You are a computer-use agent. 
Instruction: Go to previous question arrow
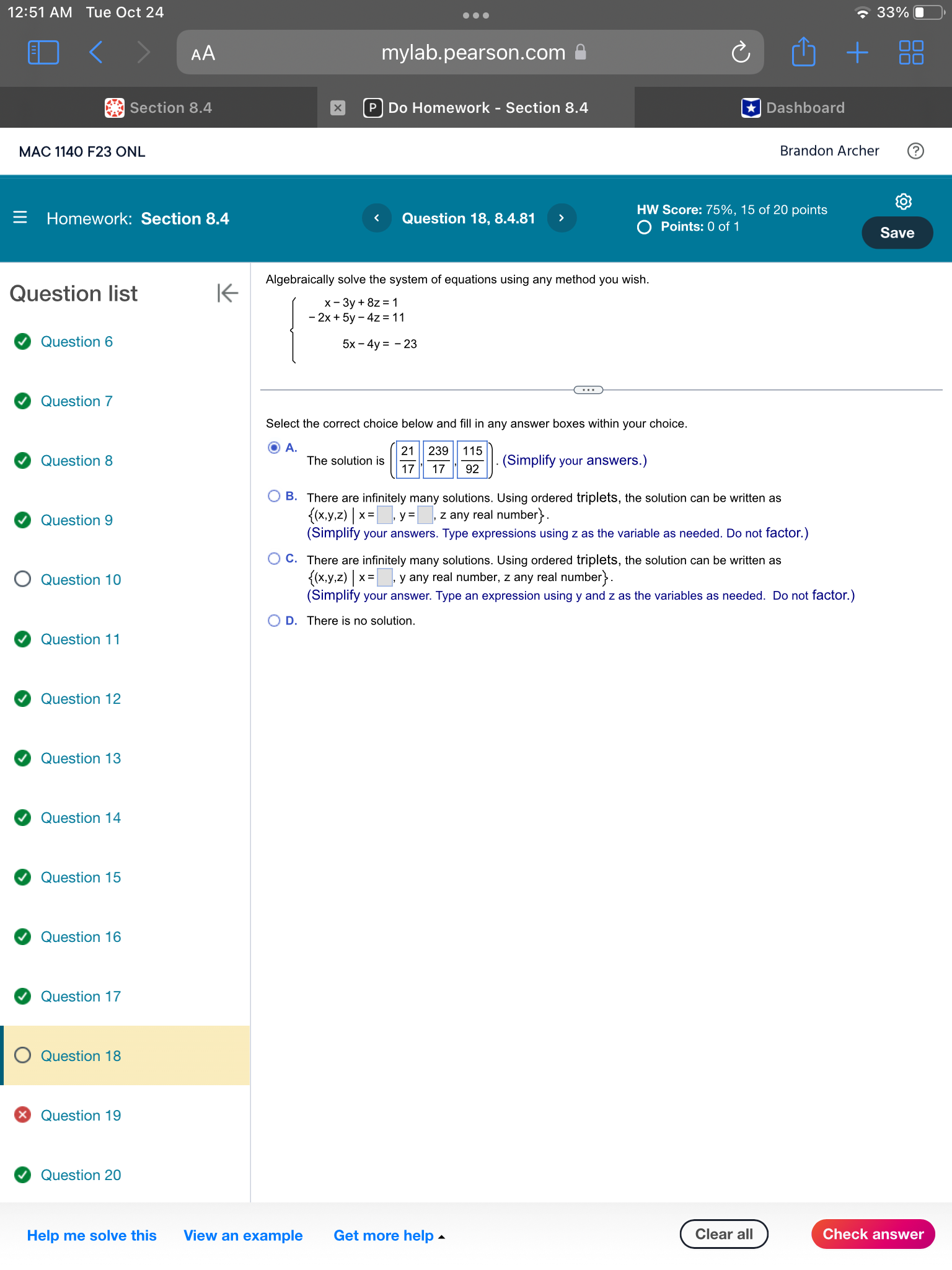[376, 218]
